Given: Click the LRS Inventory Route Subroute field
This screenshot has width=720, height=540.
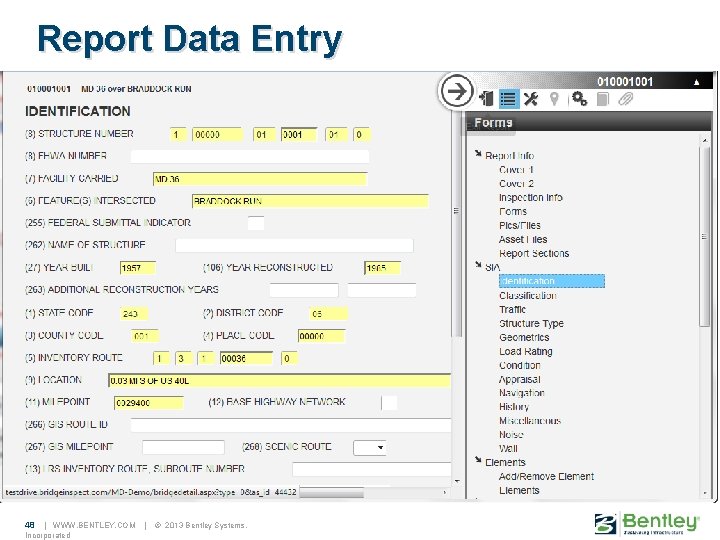Looking at the screenshot, I should [x=371, y=469].
